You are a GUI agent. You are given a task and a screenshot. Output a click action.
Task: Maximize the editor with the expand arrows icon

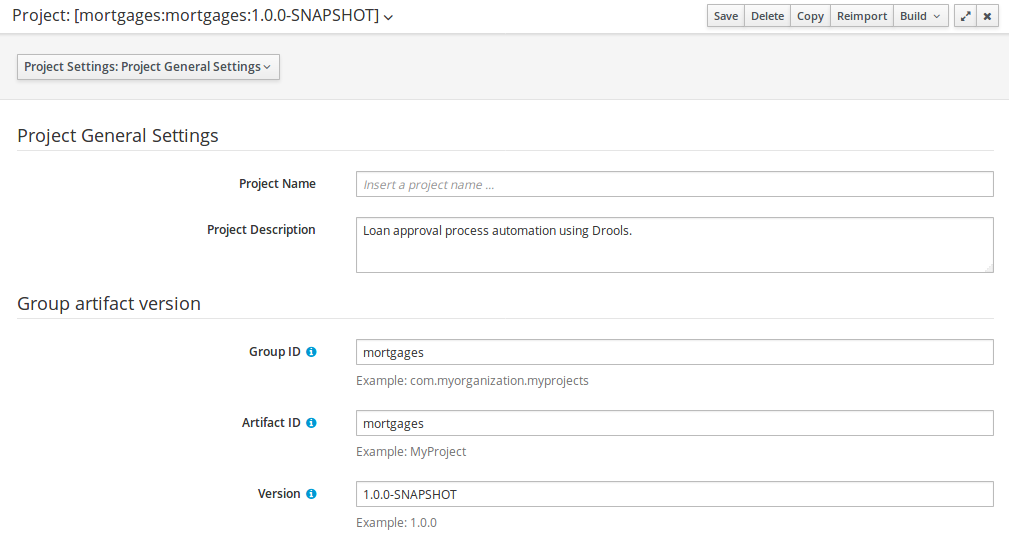click(x=965, y=16)
